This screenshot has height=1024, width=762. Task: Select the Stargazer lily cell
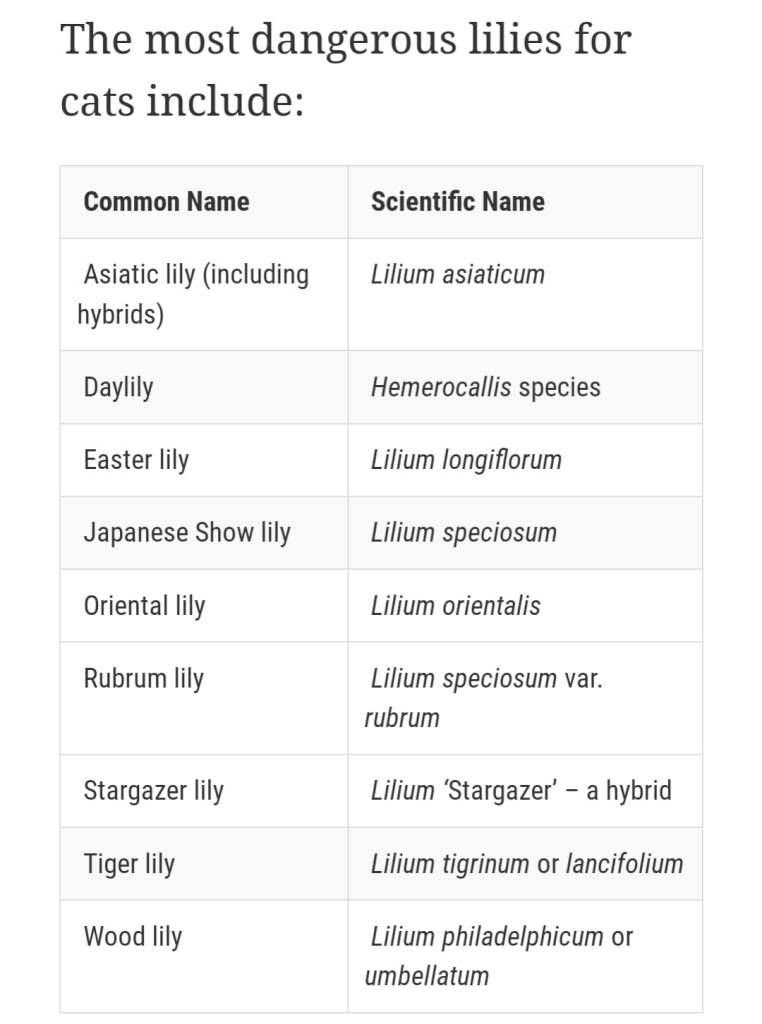pos(153,791)
